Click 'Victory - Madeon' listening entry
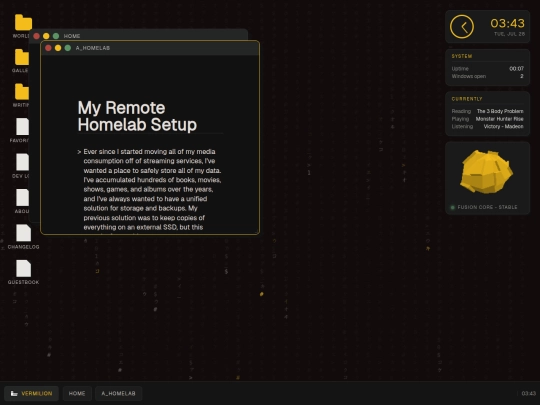This screenshot has height=405, width=540. point(503,126)
